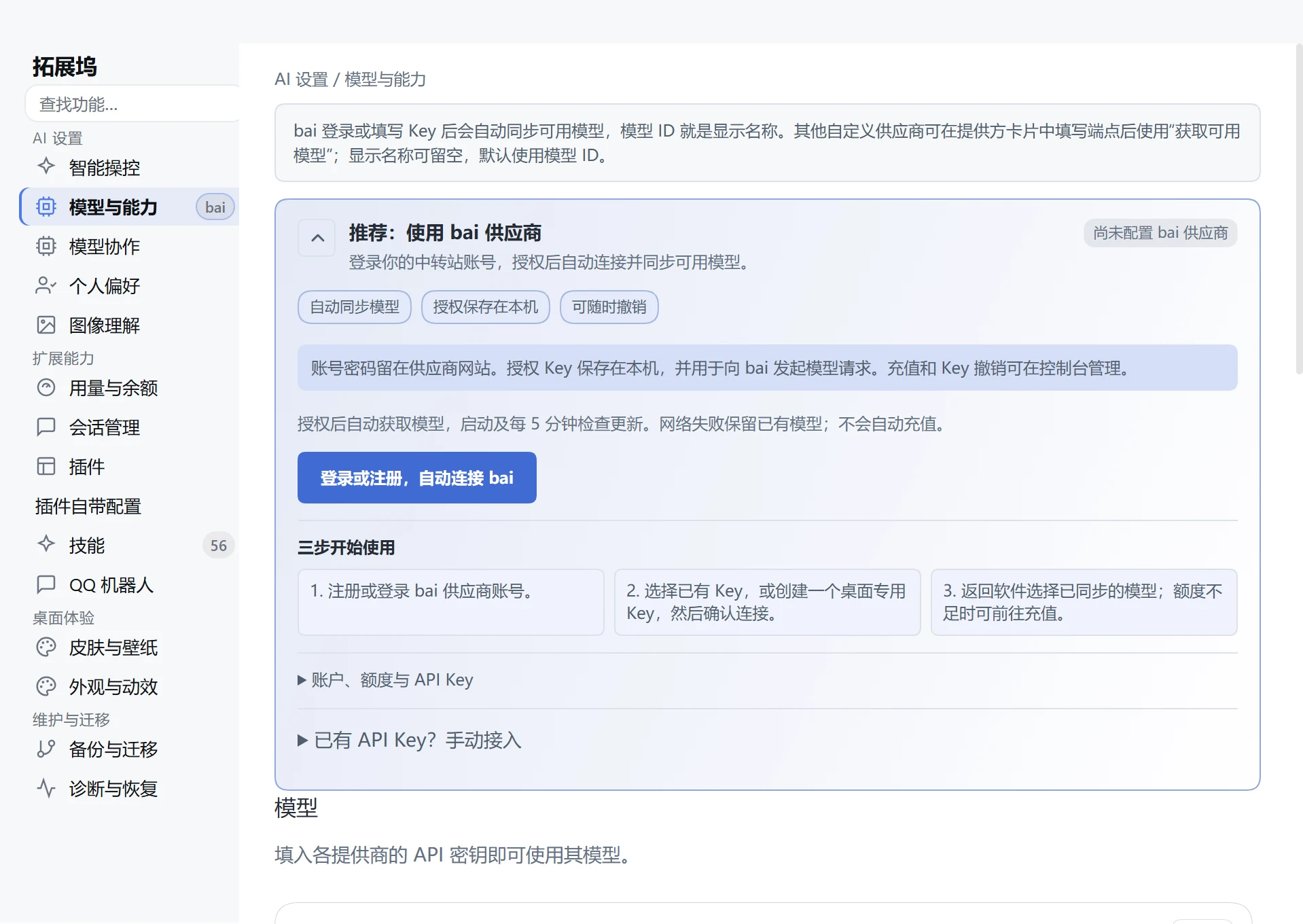Click the 会话管理 chat bubble icon

click(46, 427)
